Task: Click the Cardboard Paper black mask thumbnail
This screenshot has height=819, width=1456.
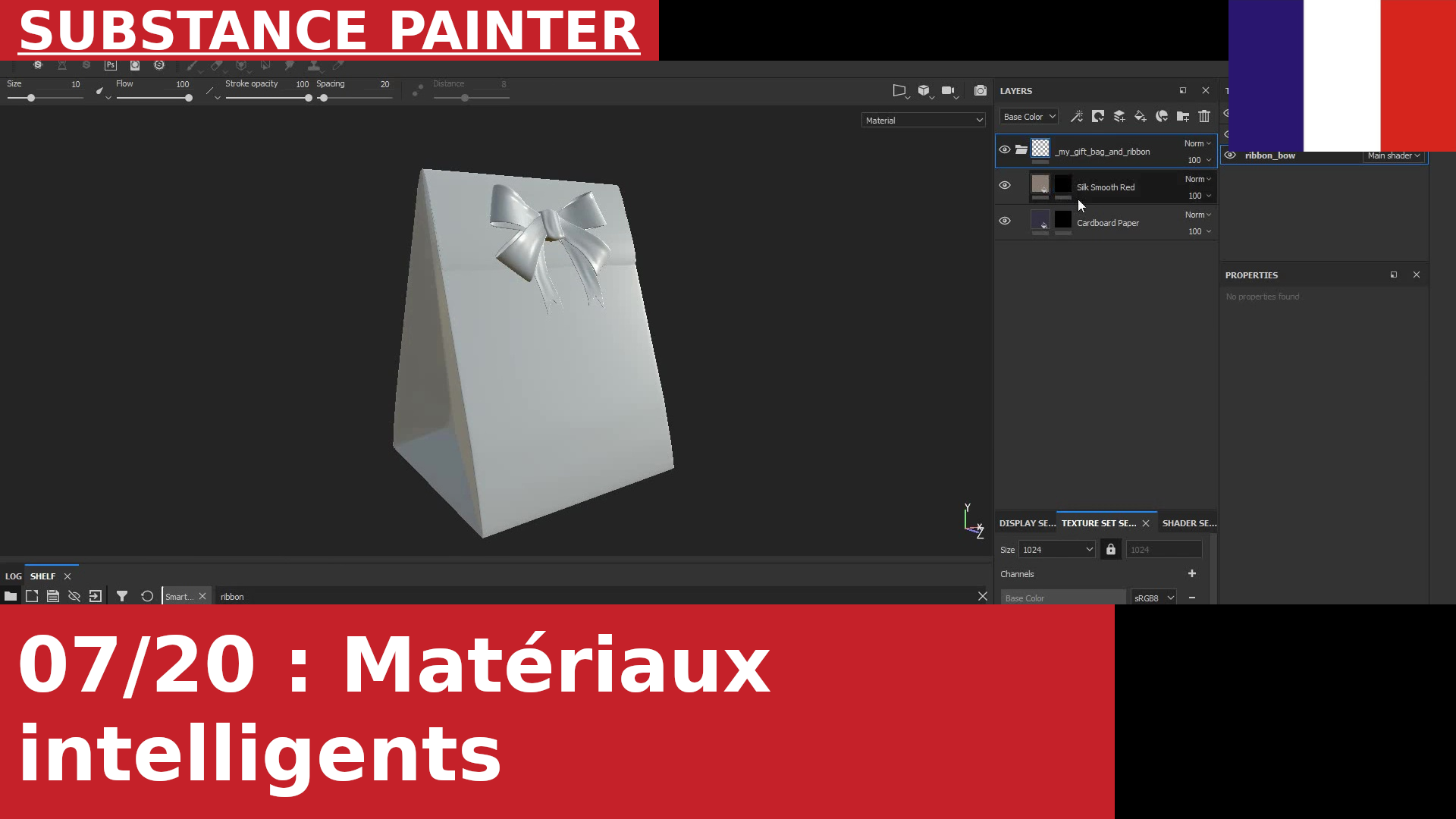Action: point(1063,219)
